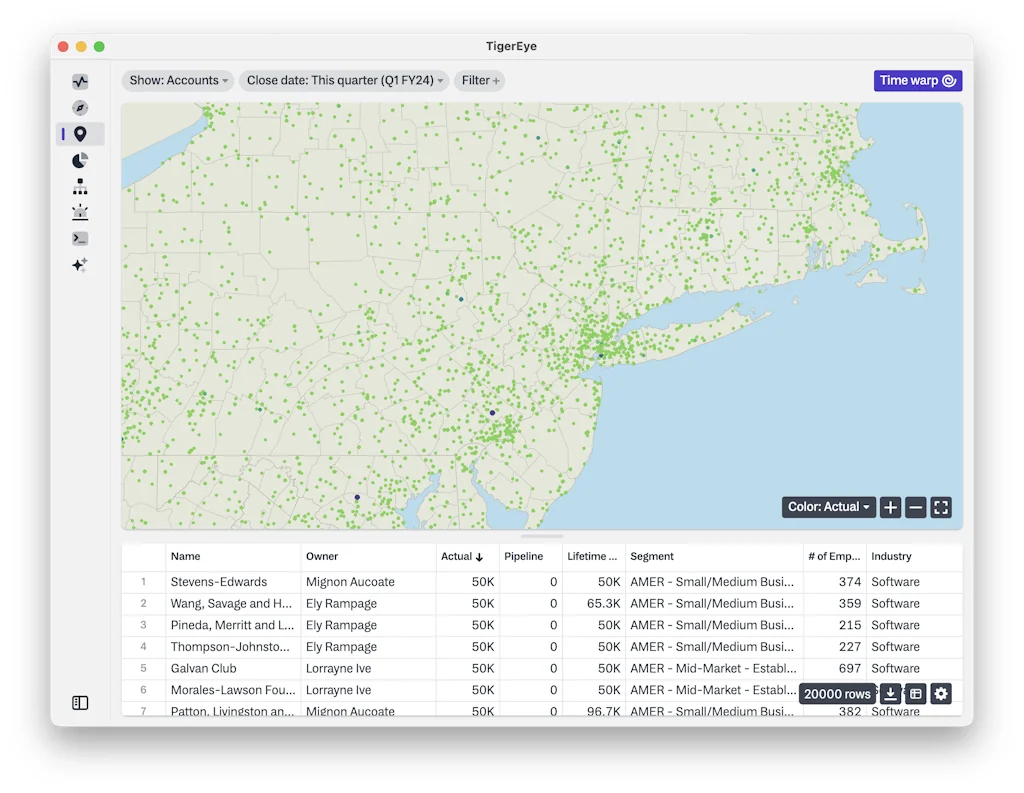This screenshot has height=793, width=1024.
Task: Download the table results
Action: [x=890, y=693]
